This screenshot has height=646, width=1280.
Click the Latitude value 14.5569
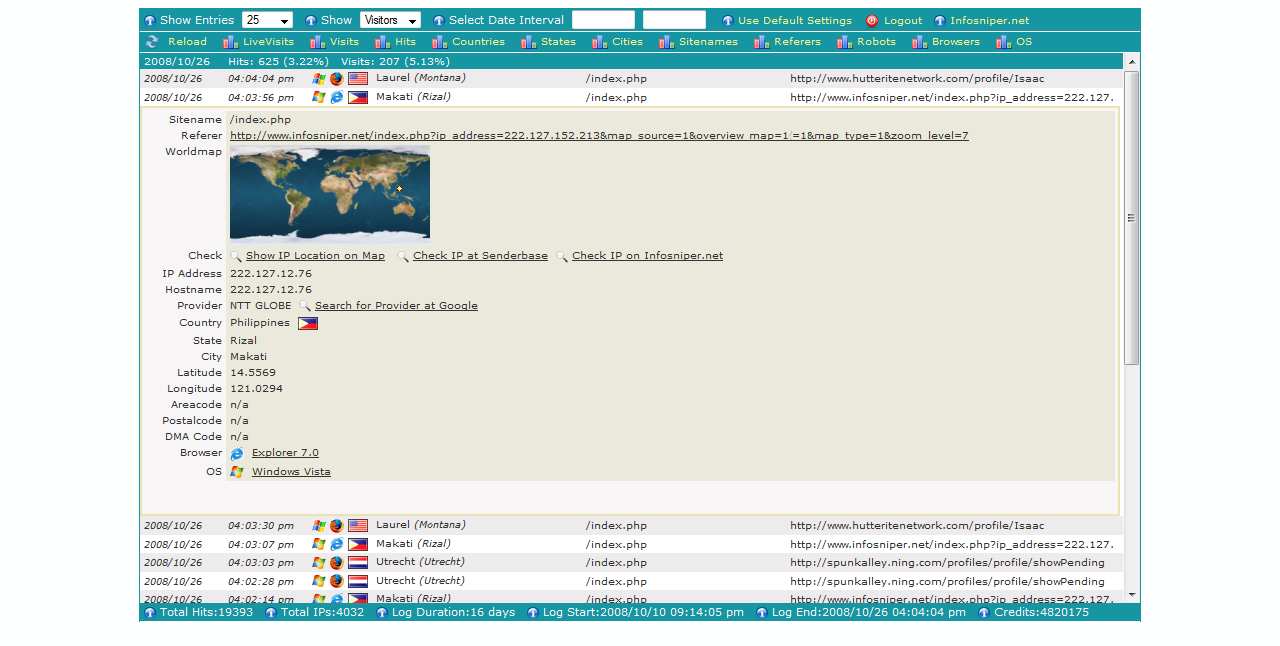click(x=253, y=373)
